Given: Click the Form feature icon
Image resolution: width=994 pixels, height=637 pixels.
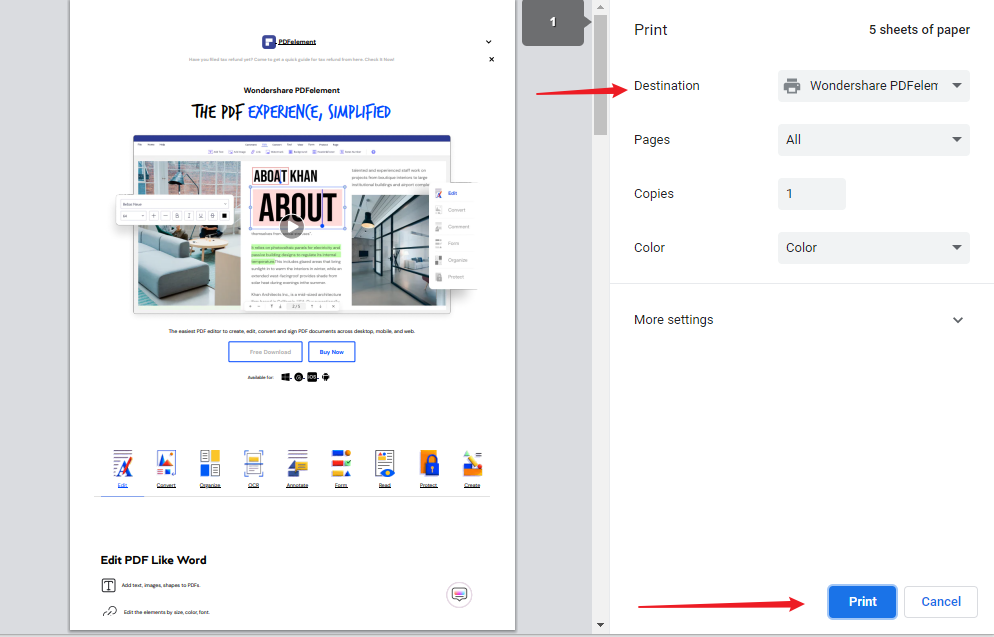Looking at the screenshot, I should pyautogui.click(x=341, y=463).
